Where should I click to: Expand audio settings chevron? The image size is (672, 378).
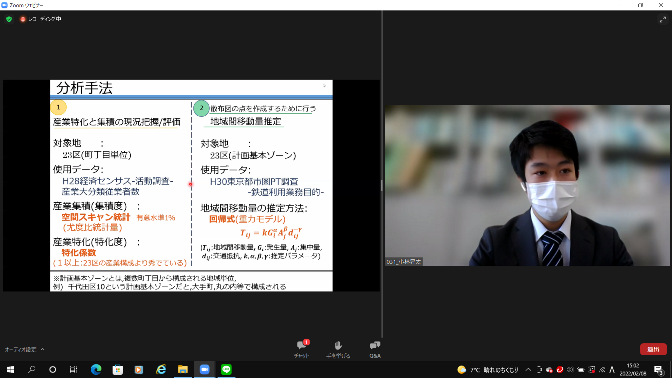(x=42, y=349)
